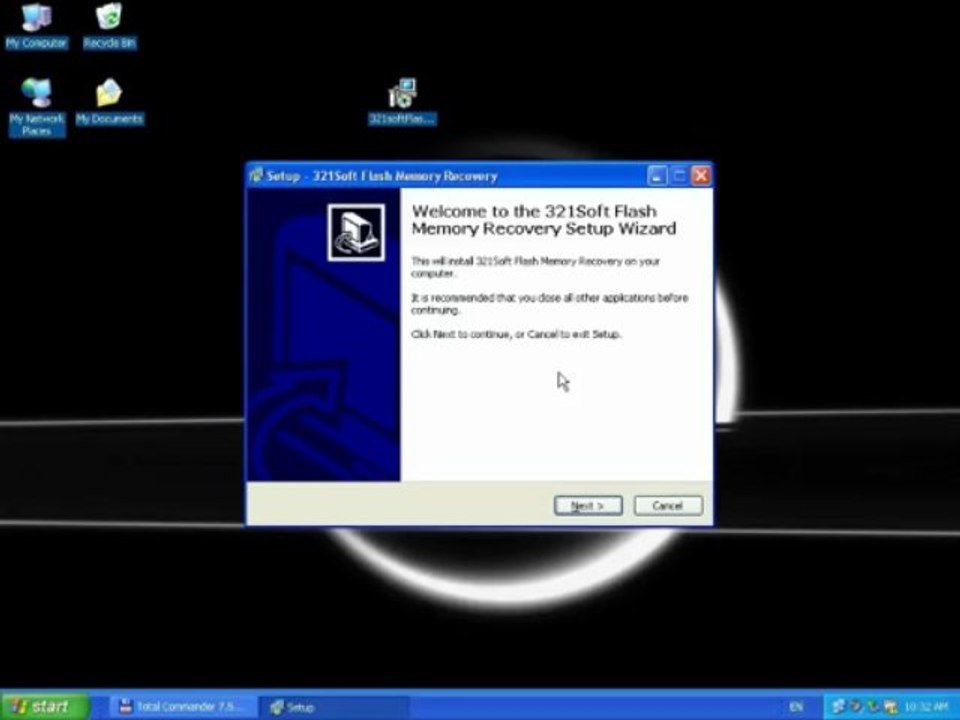Click the Next button in setup wizard
The image size is (960, 720).
pos(588,506)
